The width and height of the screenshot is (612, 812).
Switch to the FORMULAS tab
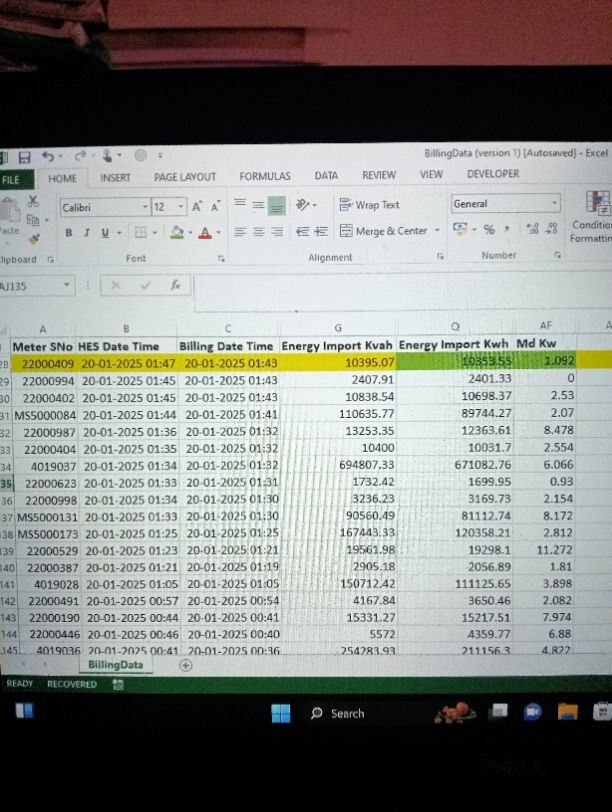[x=265, y=176]
